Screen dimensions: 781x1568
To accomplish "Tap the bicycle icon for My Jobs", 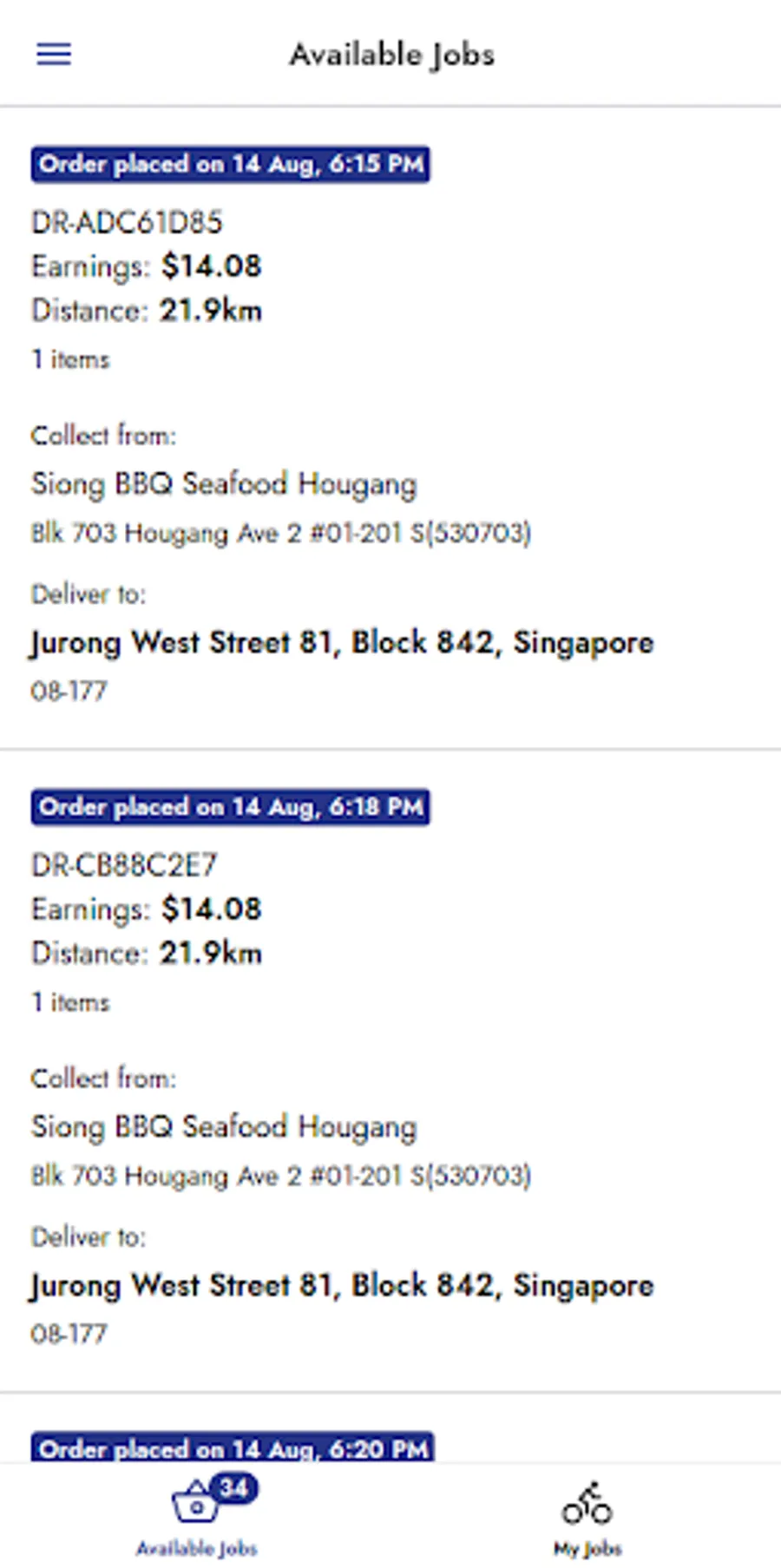I will point(587,1505).
